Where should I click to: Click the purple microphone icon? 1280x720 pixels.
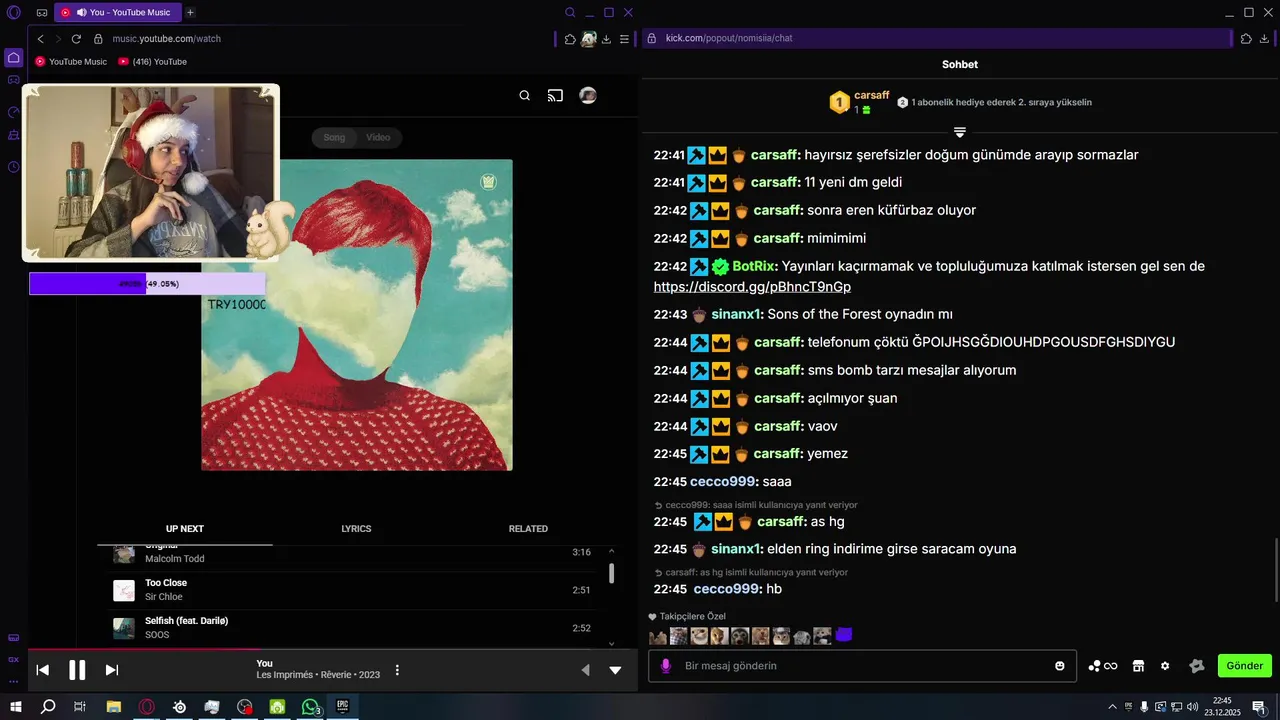tap(666, 666)
